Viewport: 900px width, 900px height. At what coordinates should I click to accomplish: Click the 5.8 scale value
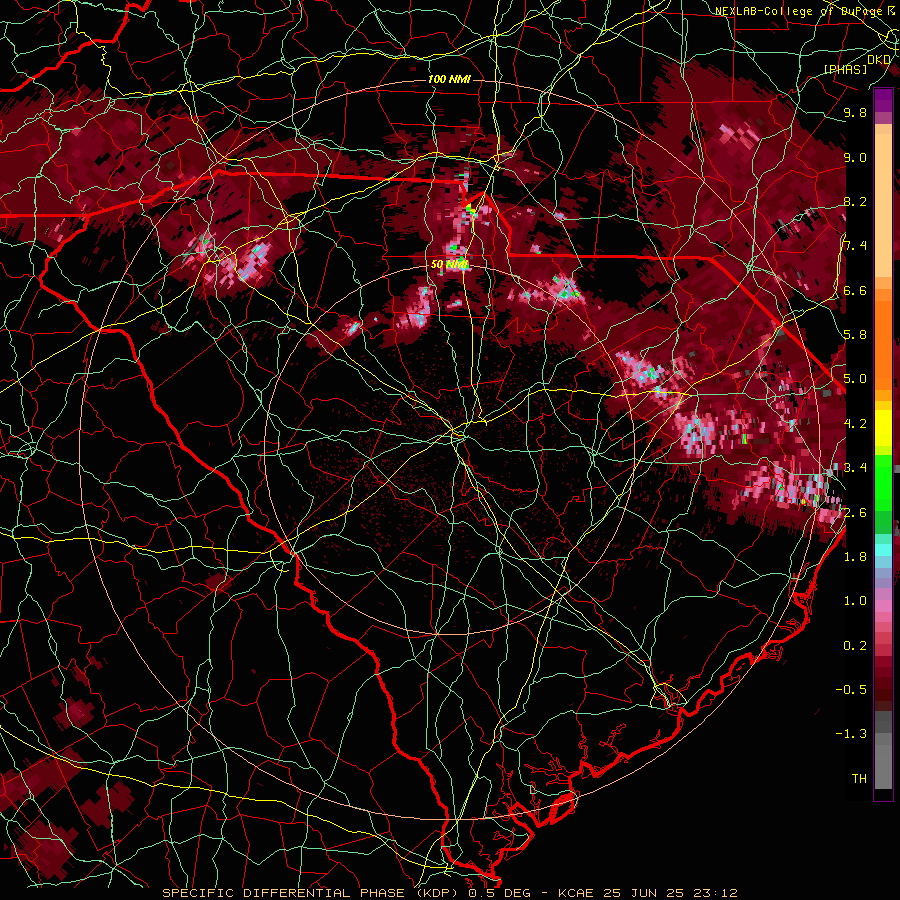click(855, 335)
